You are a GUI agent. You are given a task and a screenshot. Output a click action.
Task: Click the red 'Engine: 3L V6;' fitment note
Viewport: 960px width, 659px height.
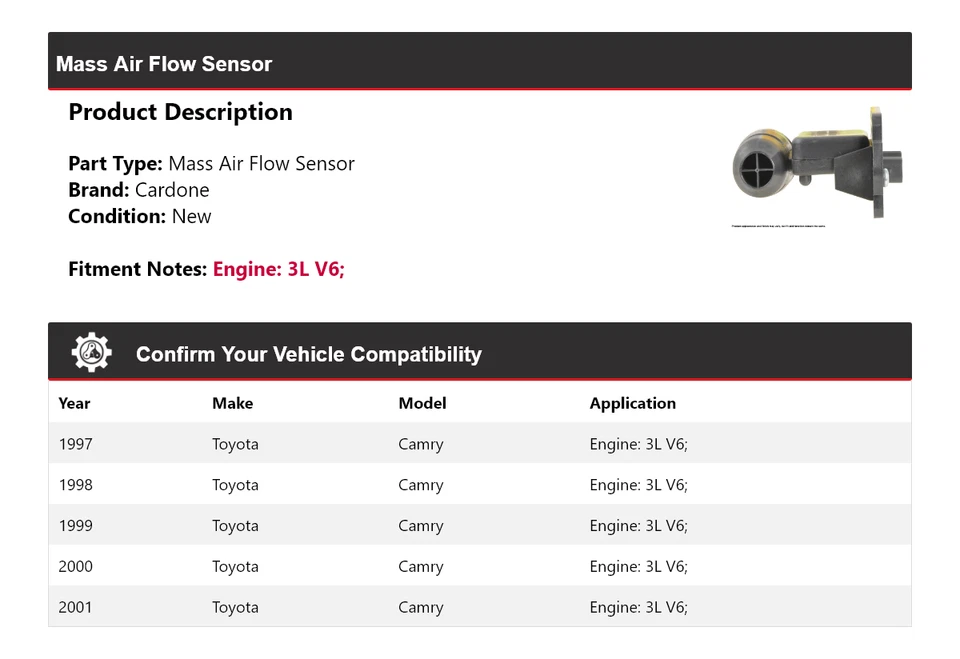(x=278, y=269)
